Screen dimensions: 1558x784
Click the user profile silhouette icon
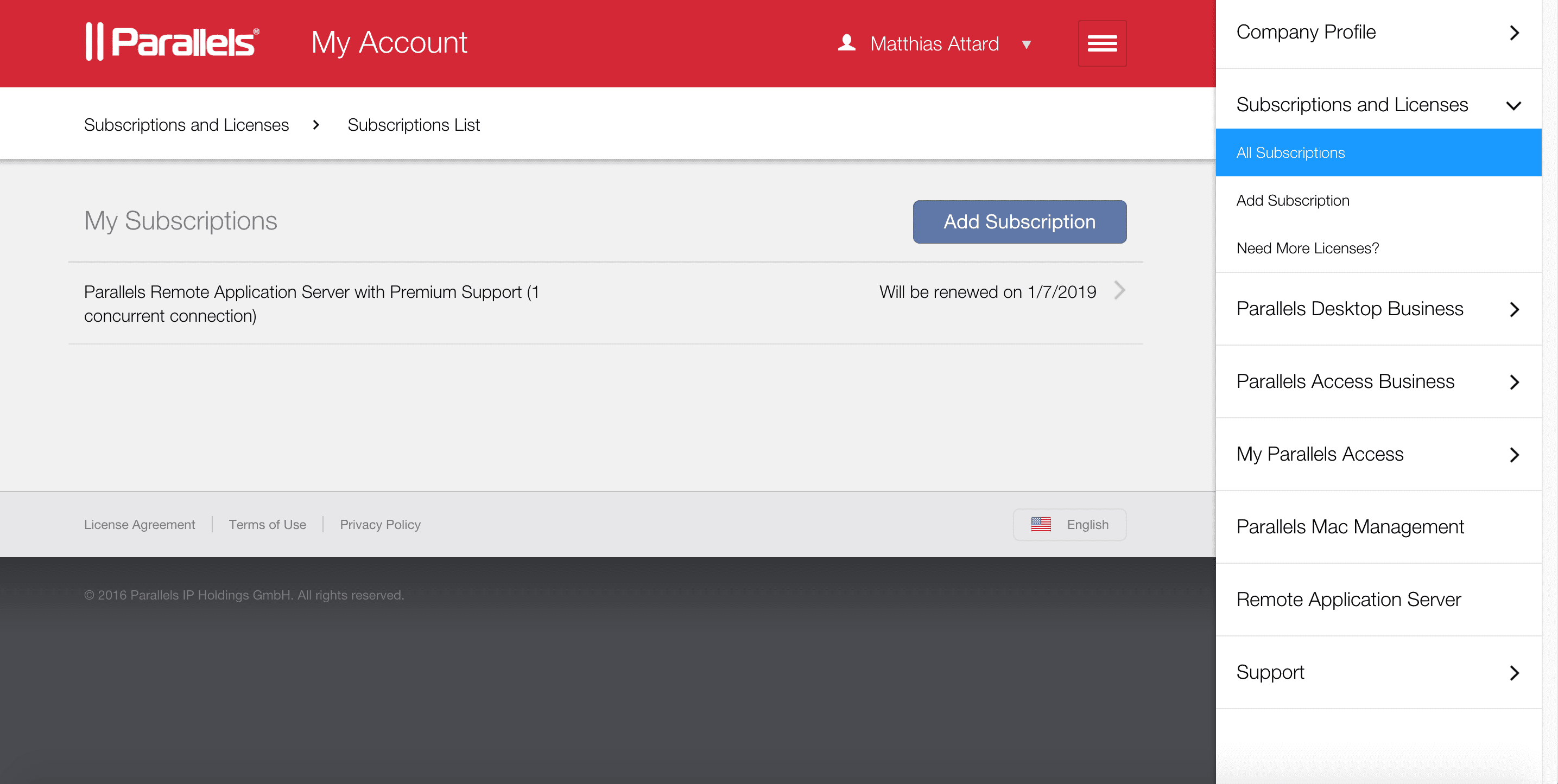(847, 43)
